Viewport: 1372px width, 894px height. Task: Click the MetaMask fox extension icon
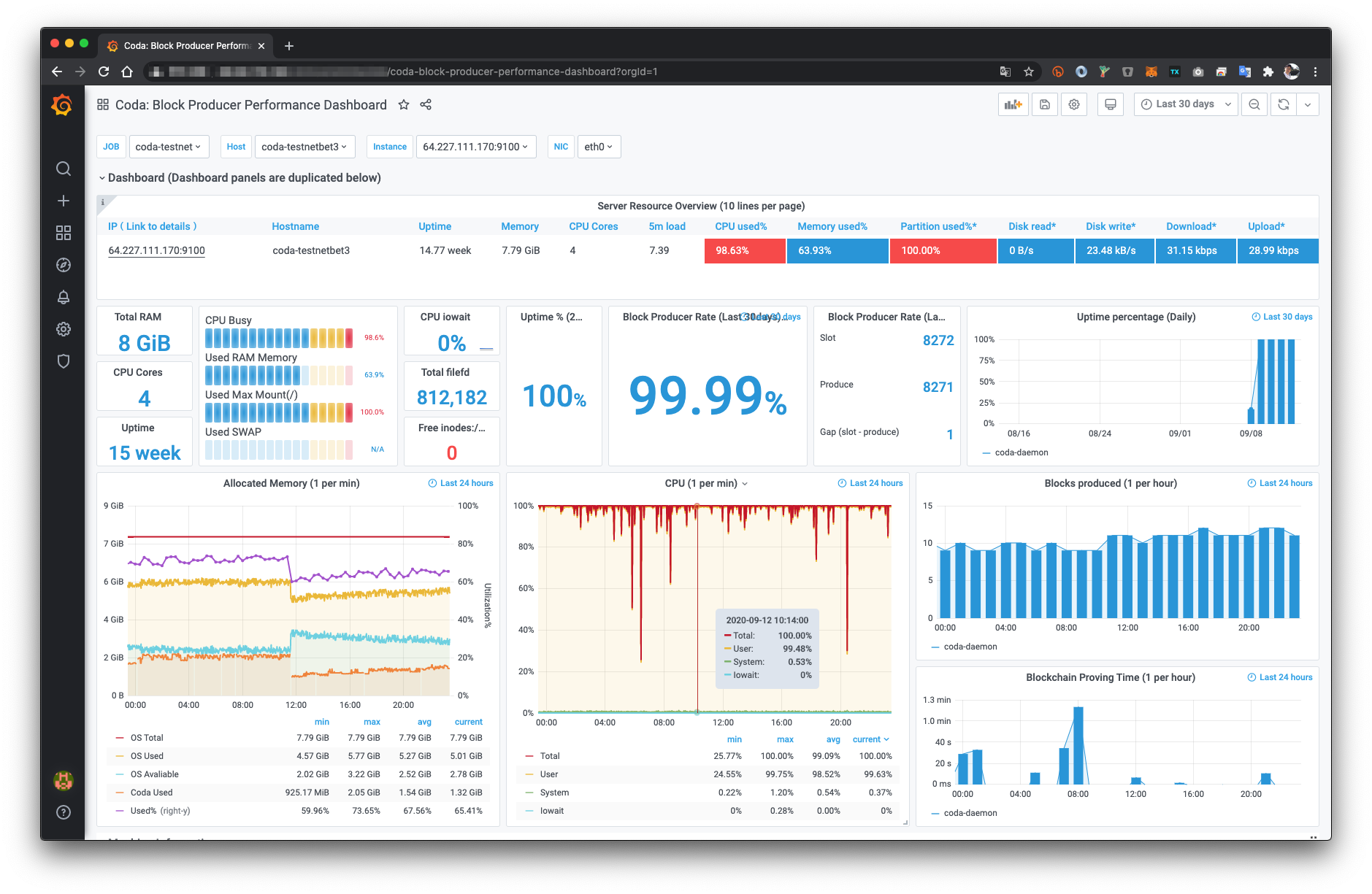[x=1151, y=72]
